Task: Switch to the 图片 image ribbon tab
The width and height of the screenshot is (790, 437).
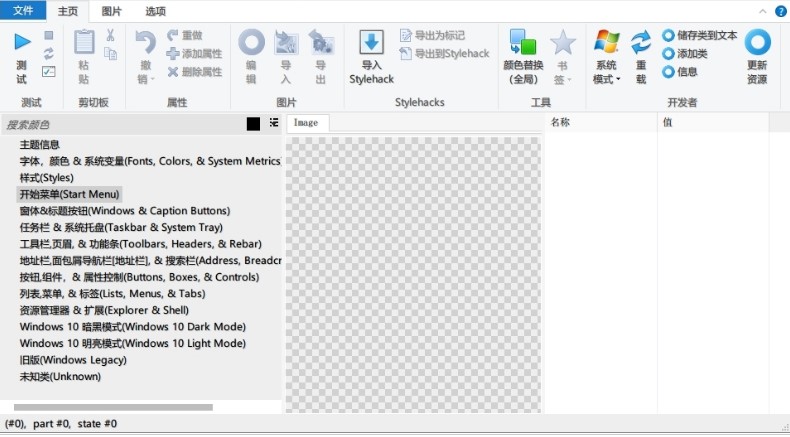Action: 111,11
